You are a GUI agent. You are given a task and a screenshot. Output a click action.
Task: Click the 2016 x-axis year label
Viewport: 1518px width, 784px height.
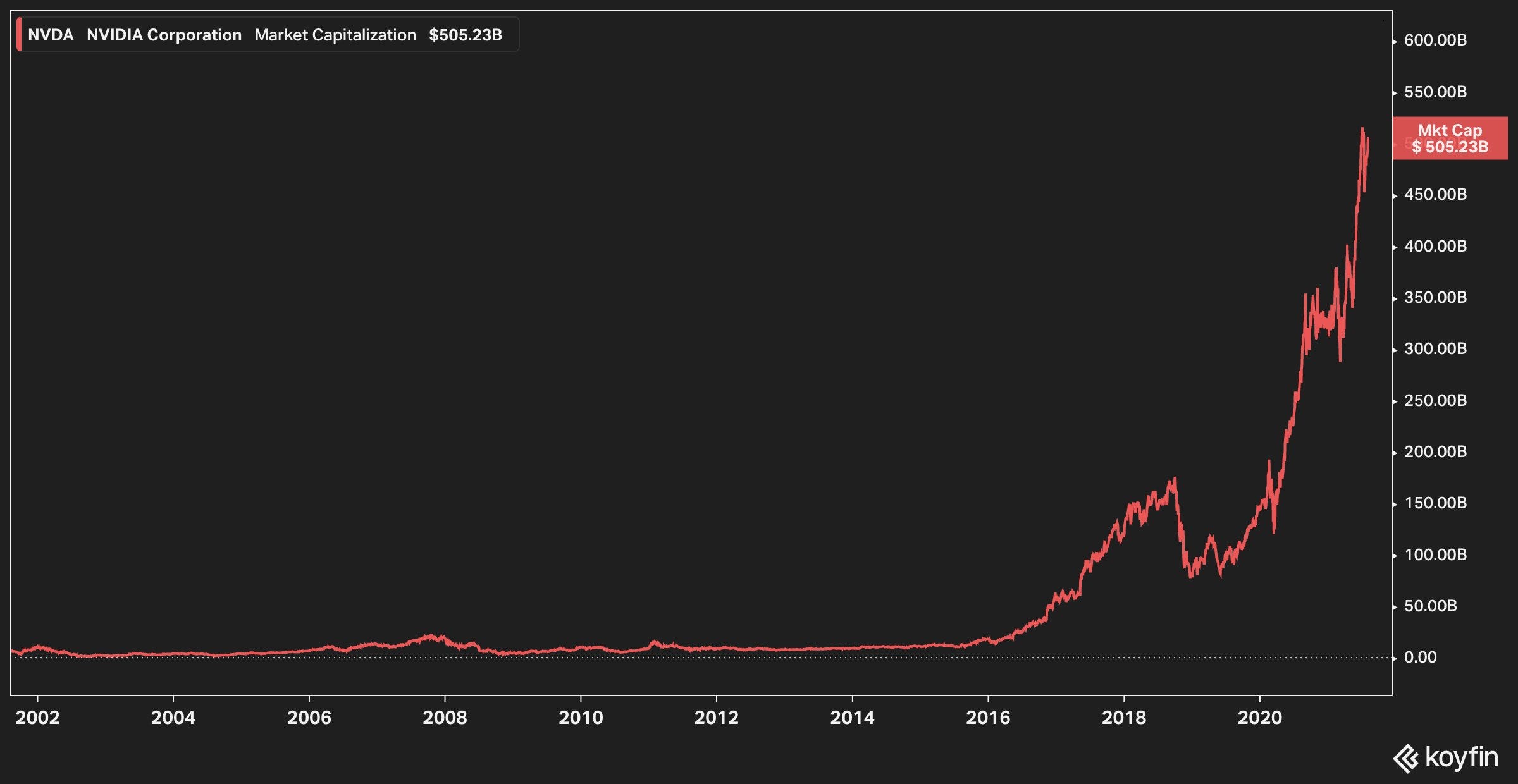(988, 718)
